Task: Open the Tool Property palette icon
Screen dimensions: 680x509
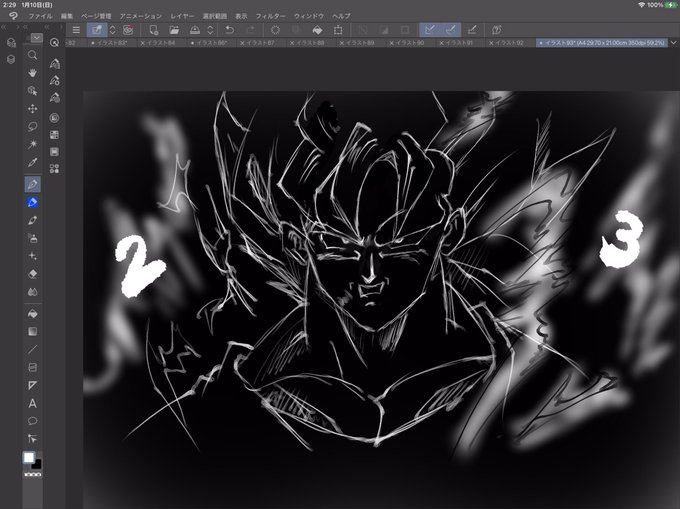Action: 55,81
